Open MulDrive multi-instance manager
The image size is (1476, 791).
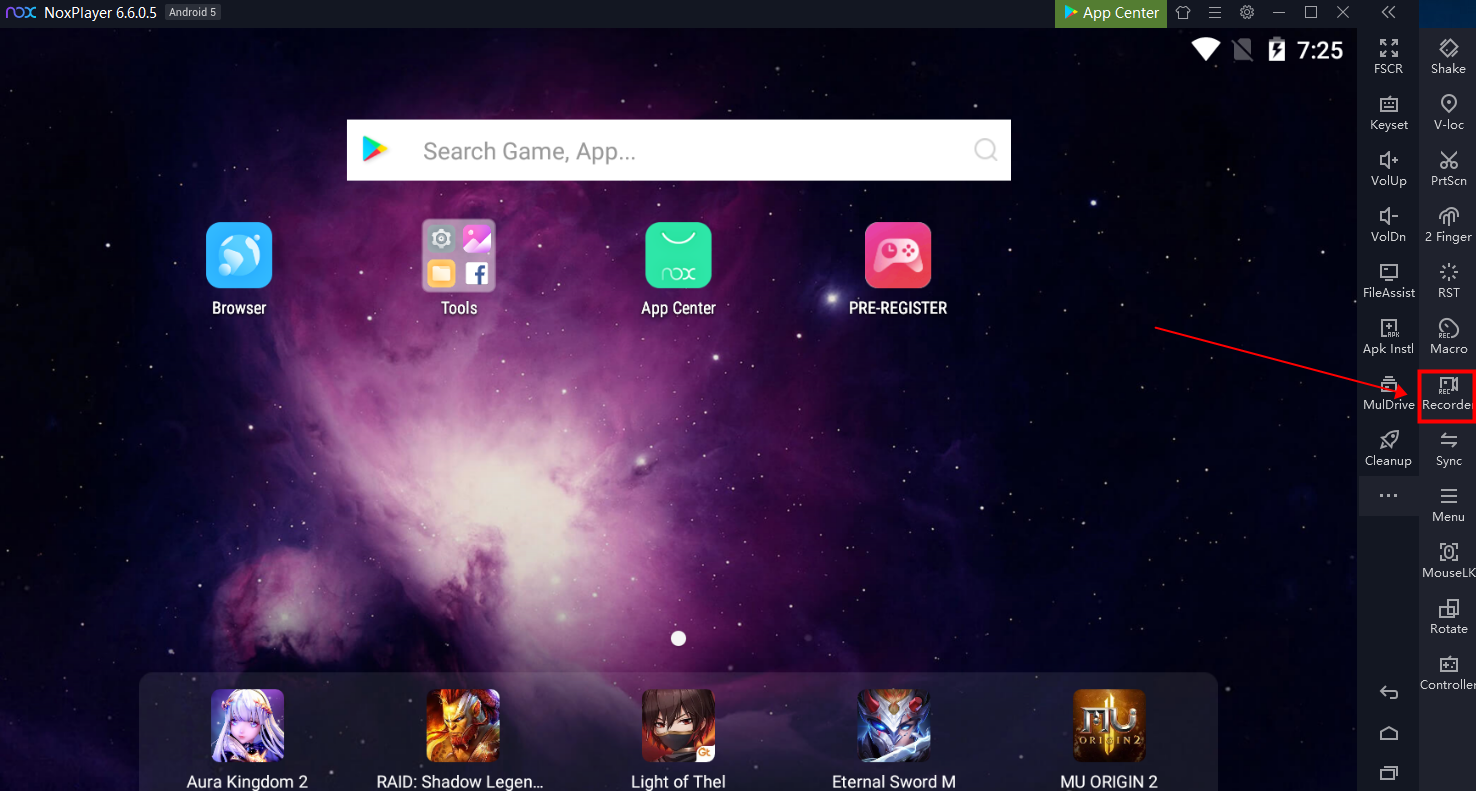coord(1388,392)
